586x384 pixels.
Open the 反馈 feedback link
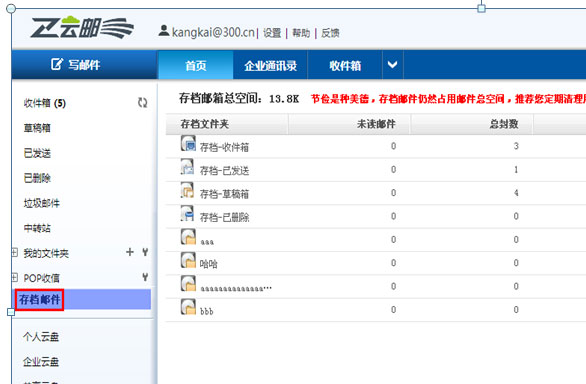(x=330, y=33)
